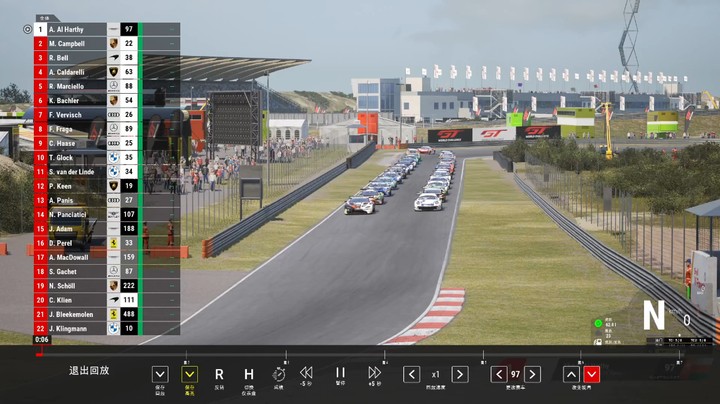Select driver R. Bell row

click(107, 58)
